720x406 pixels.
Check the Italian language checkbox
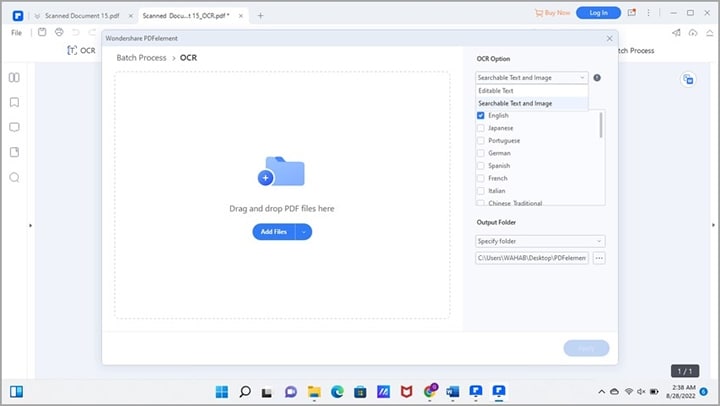(x=481, y=191)
